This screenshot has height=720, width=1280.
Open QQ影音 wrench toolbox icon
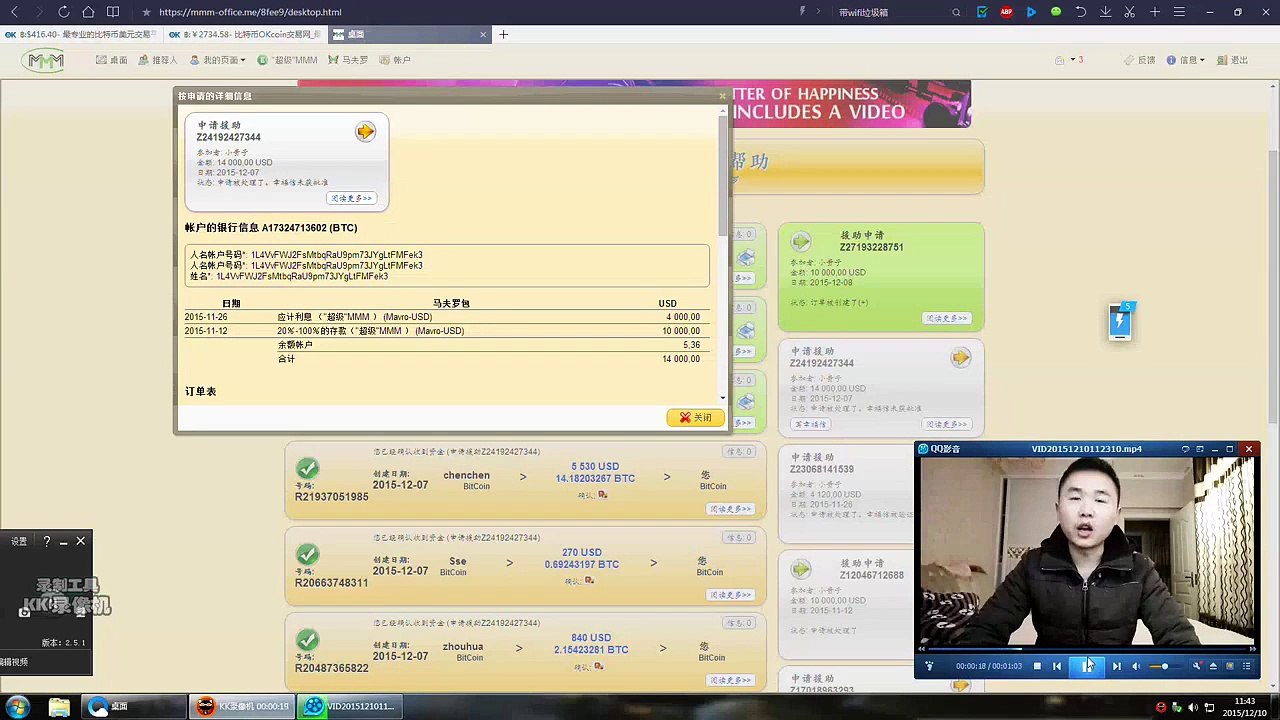click(1197, 666)
